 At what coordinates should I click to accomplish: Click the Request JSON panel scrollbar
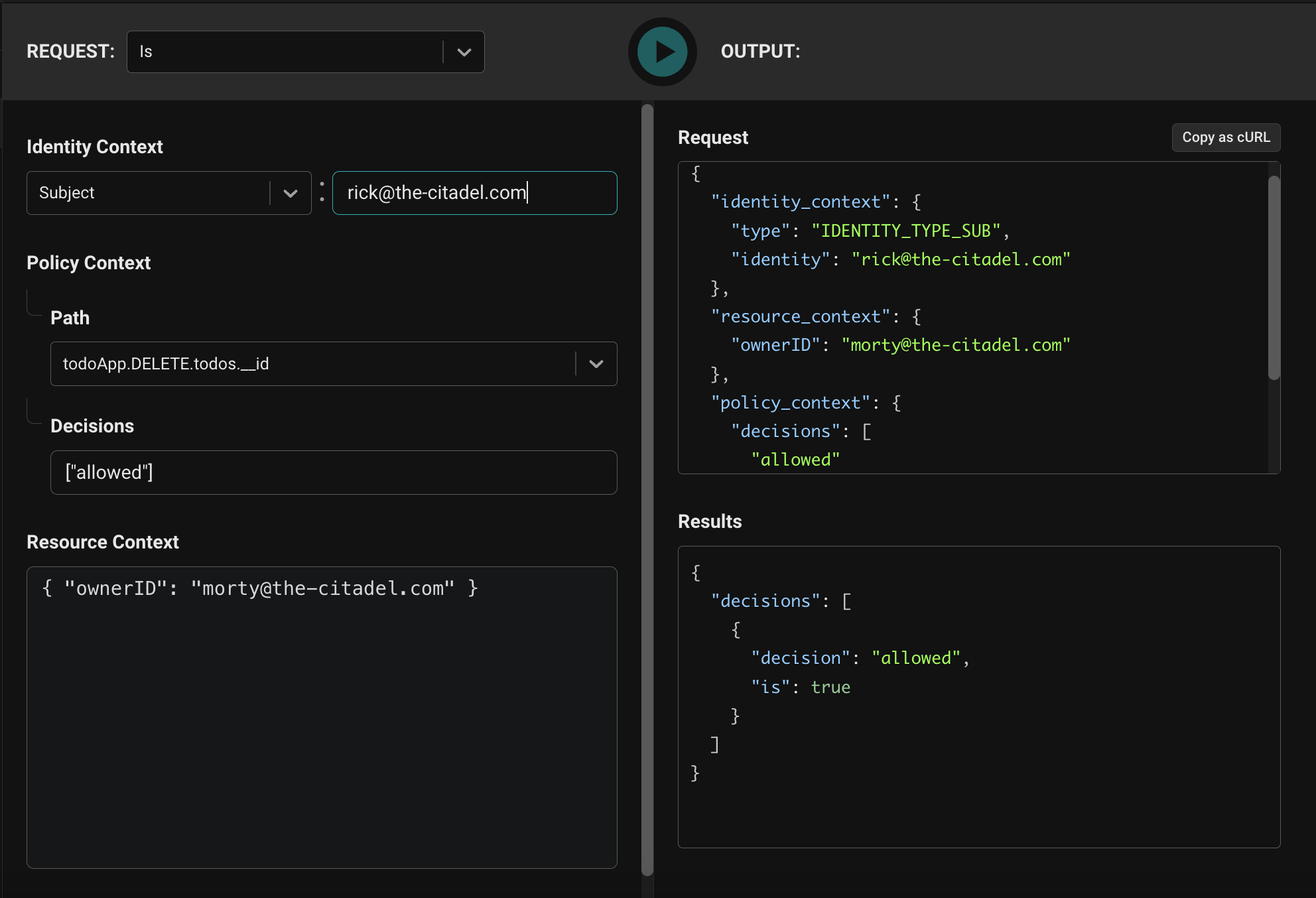tap(1274, 279)
